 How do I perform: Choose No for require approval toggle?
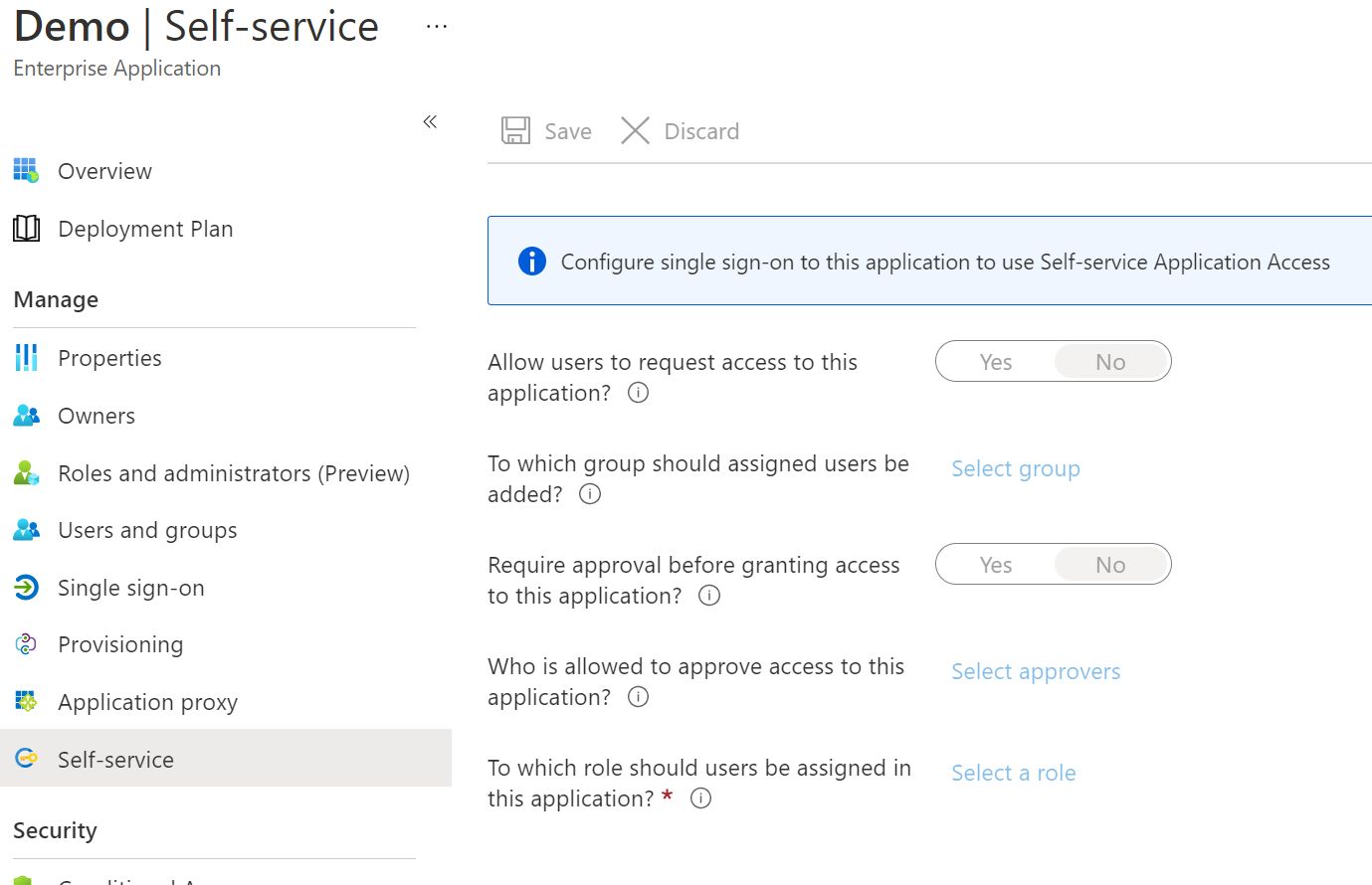click(x=1110, y=565)
